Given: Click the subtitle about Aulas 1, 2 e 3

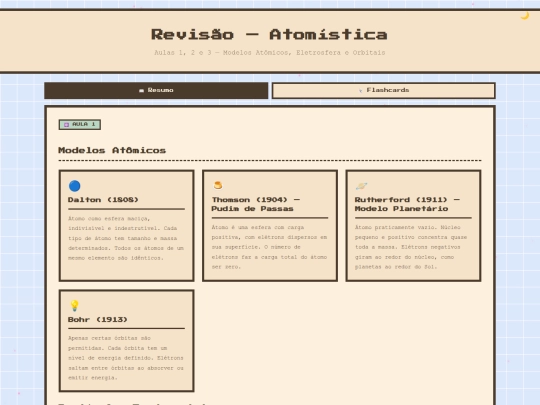Looking at the screenshot, I should (270, 53).
